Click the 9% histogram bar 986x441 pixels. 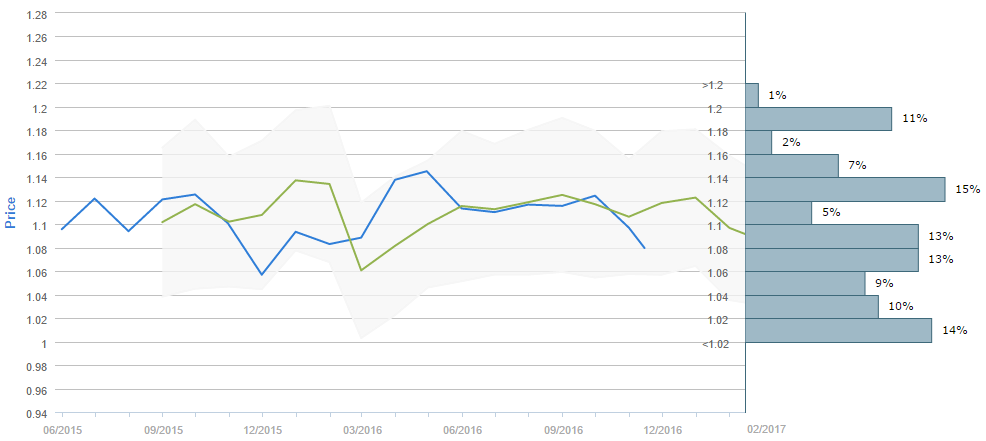tap(805, 283)
